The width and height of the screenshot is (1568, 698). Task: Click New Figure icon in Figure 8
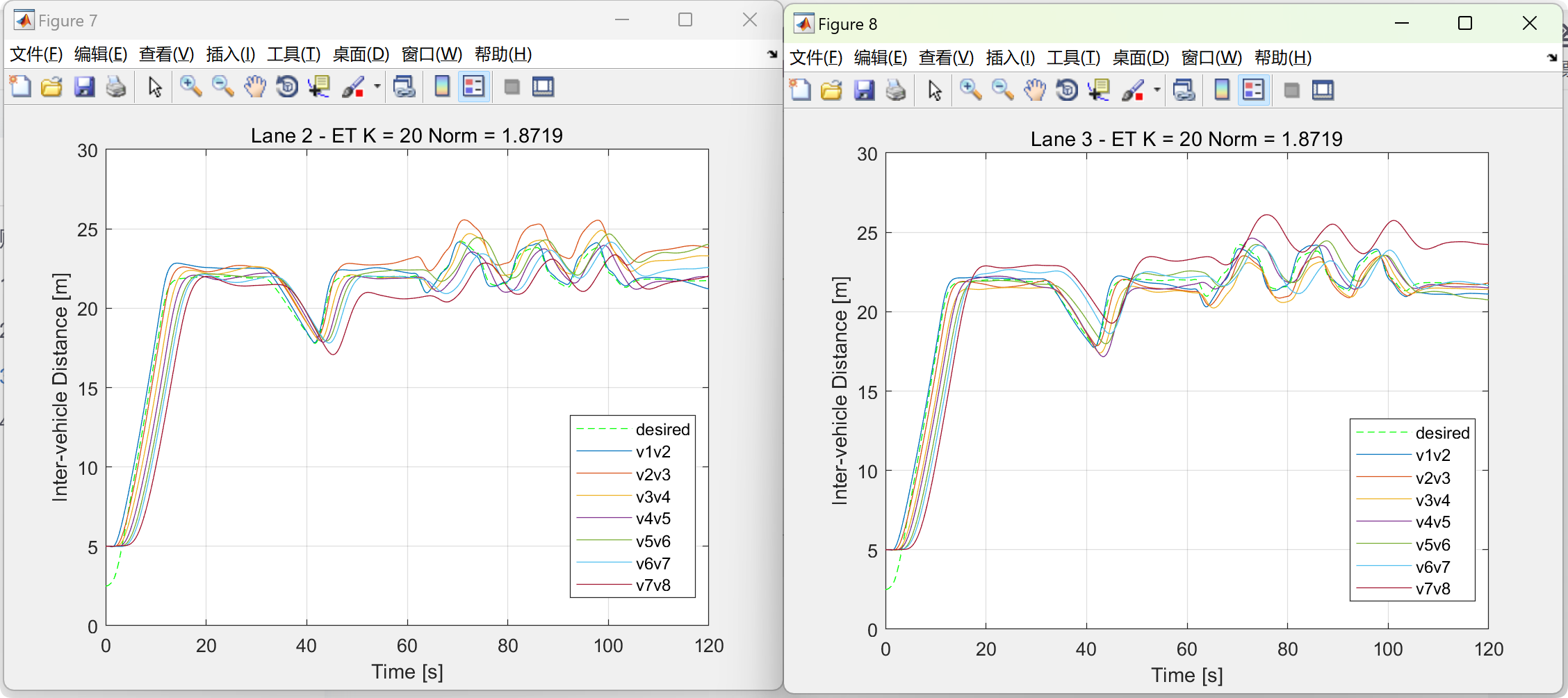pyautogui.click(x=800, y=90)
